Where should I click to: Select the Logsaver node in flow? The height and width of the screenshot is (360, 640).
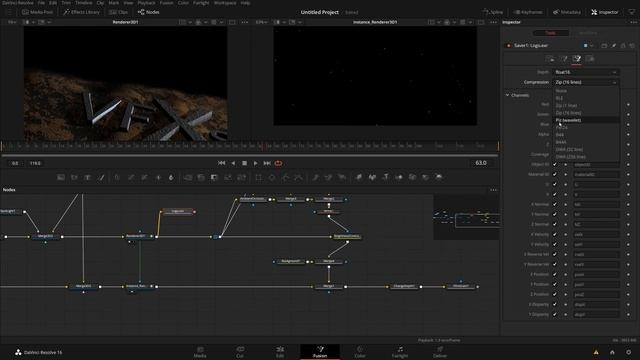tap(178, 211)
